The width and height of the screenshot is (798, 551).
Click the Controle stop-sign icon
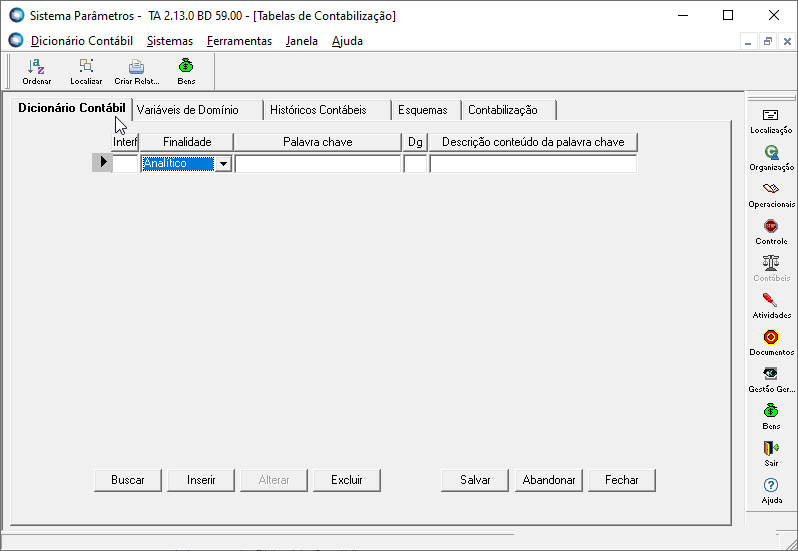(771, 233)
